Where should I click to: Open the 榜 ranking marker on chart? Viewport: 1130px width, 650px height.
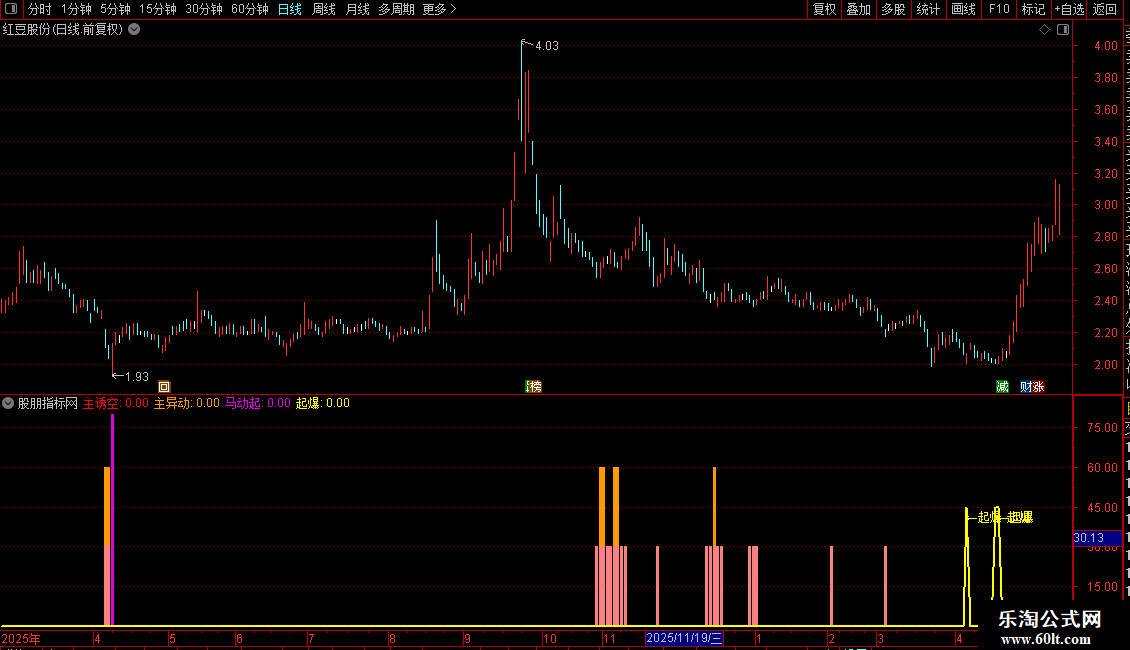tap(534, 387)
